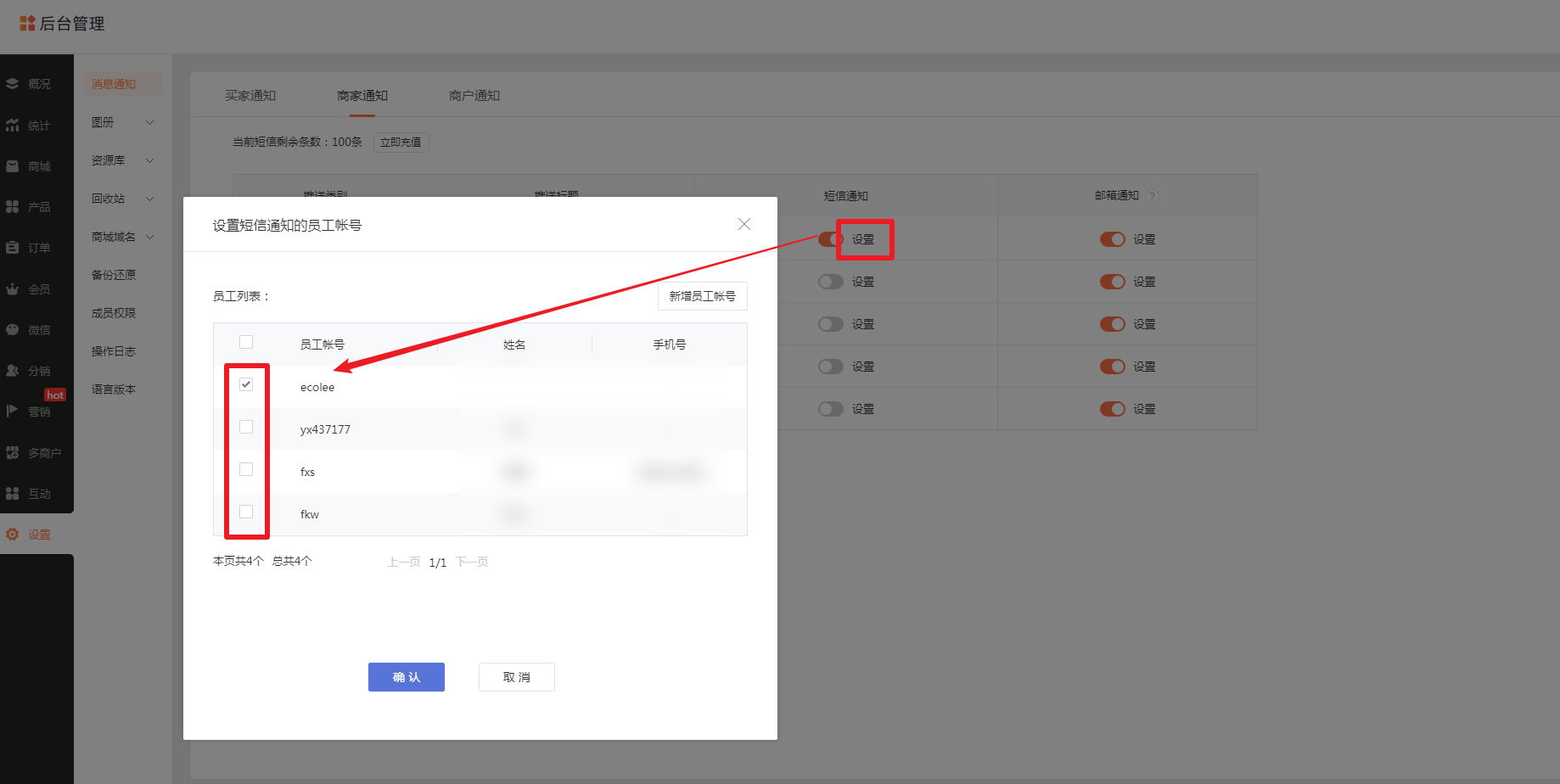Switch to the 买家通知 tab

click(x=250, y=96)
